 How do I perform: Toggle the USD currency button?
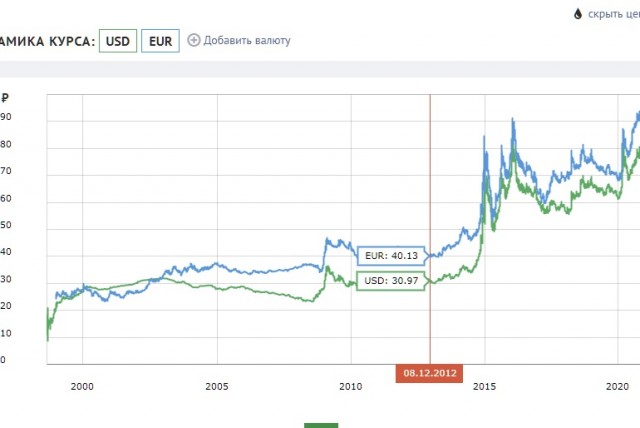click(118, 41)
